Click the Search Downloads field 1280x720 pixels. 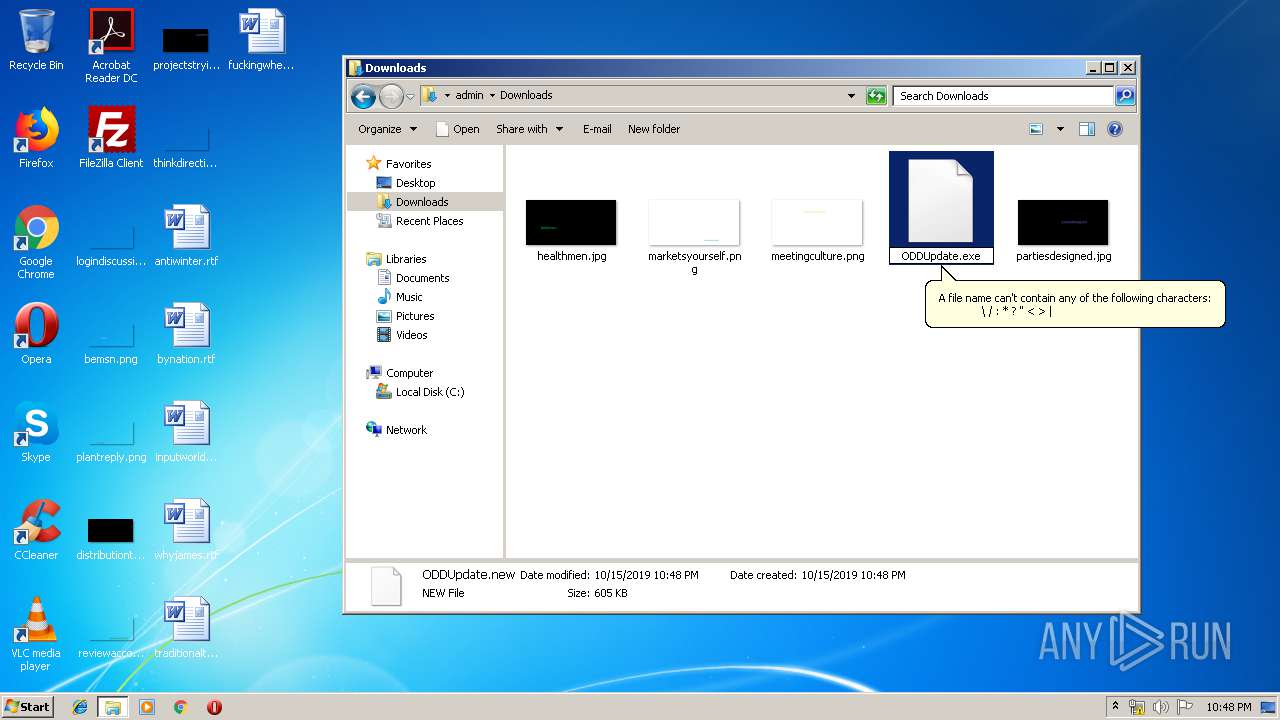(x=1003, y=96)
